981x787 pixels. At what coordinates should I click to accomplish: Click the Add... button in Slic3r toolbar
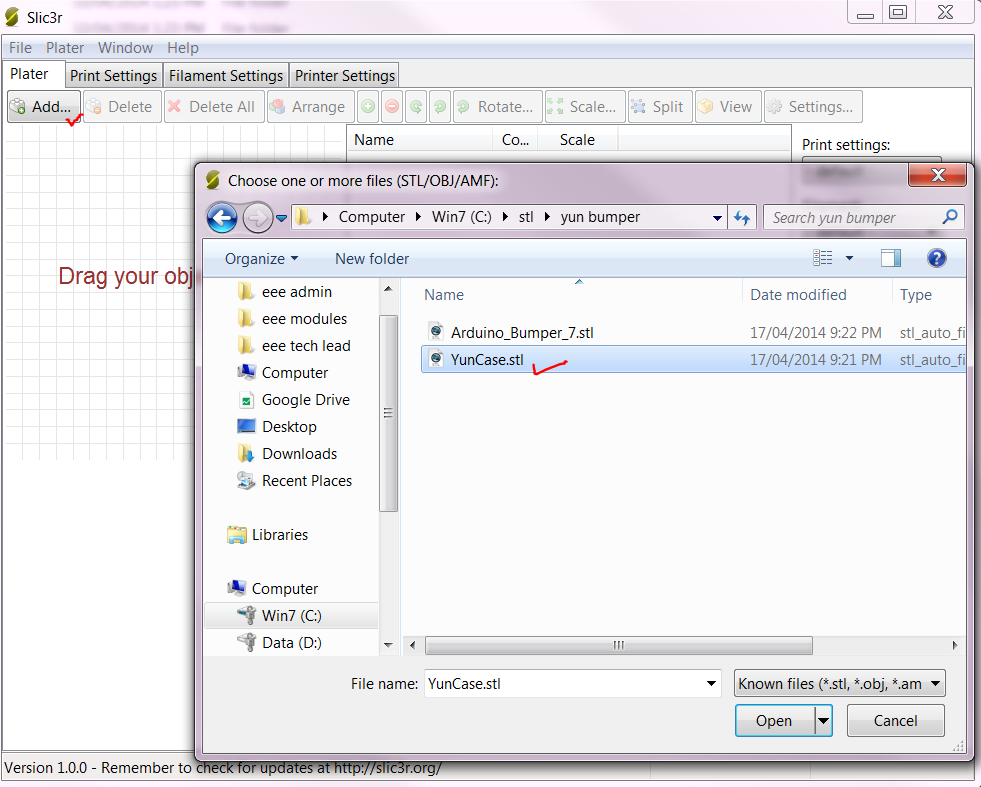(44, 106)
